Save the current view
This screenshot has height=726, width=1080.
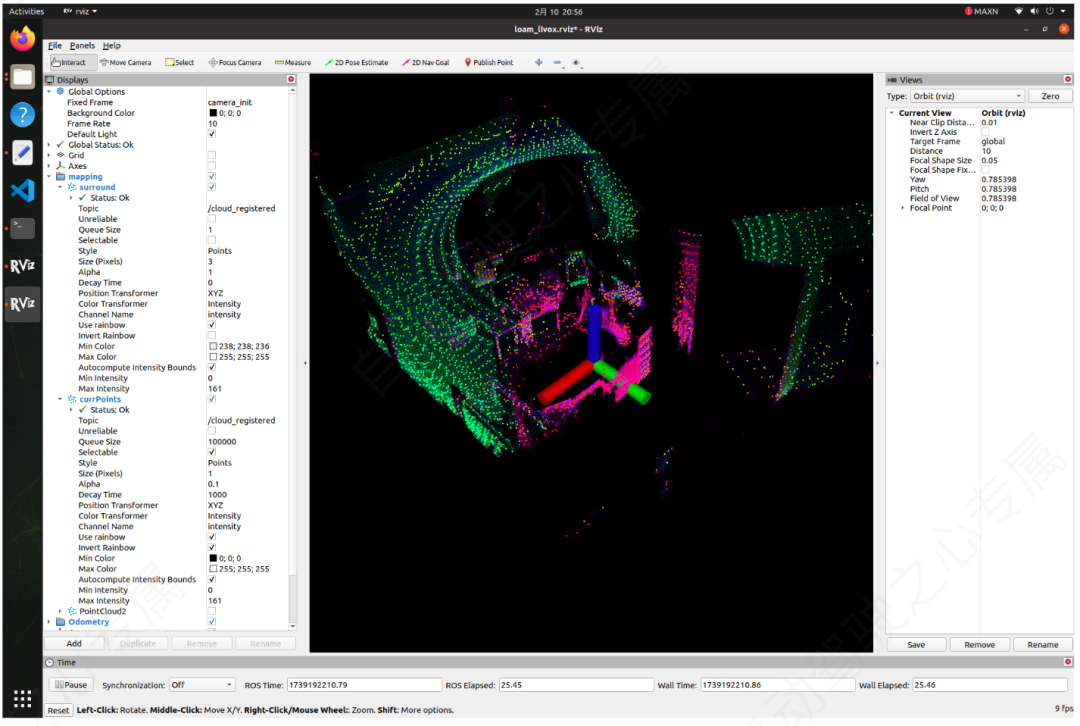pyautogui.click(x=916, y=645)
